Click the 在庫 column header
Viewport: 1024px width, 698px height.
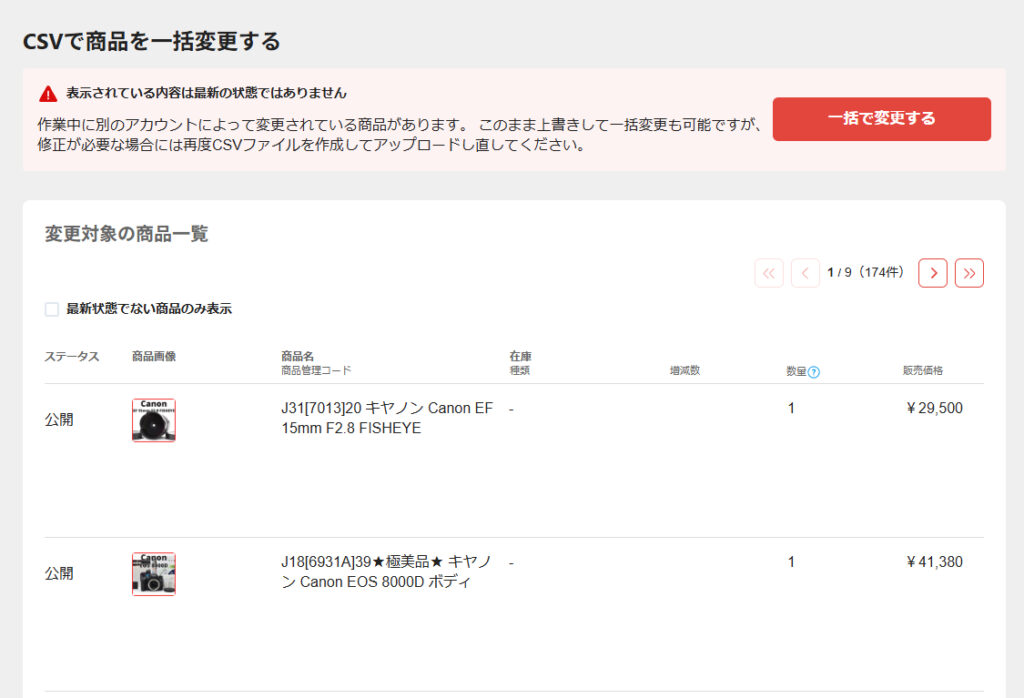pos(520,356)
